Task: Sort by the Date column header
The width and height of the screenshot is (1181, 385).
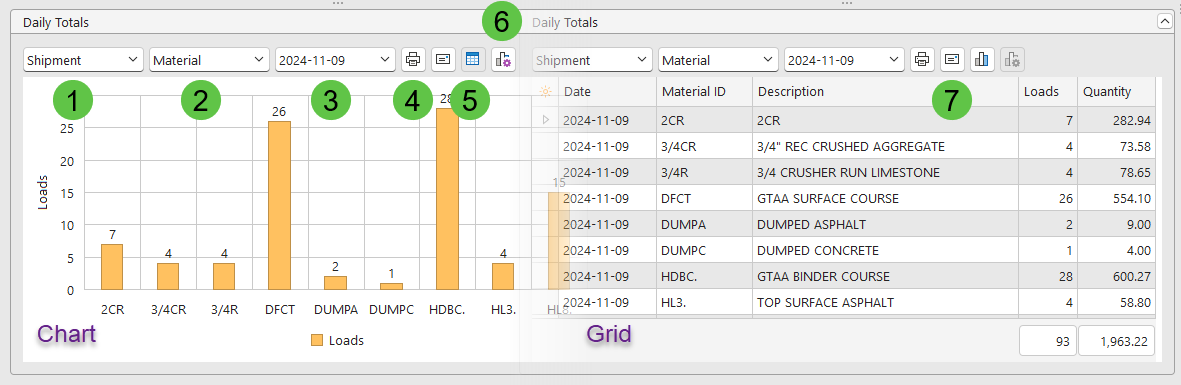Action: coord(608,92)
